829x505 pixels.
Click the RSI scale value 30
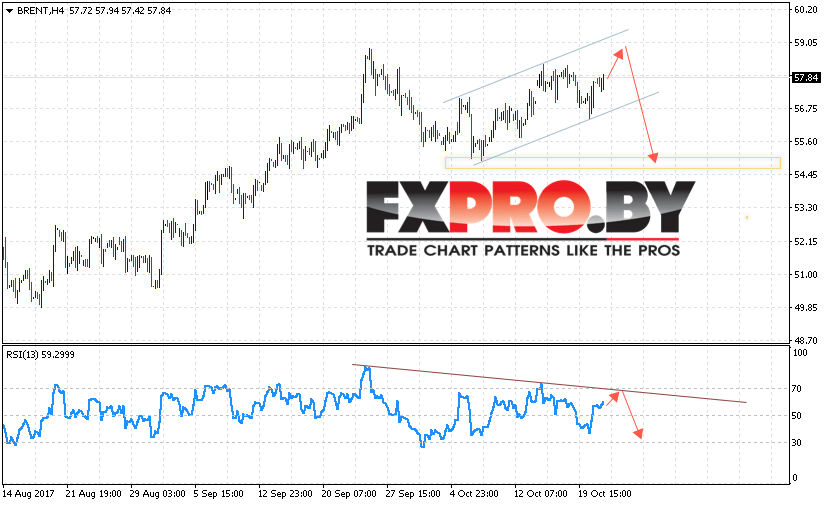pos(797,443)
